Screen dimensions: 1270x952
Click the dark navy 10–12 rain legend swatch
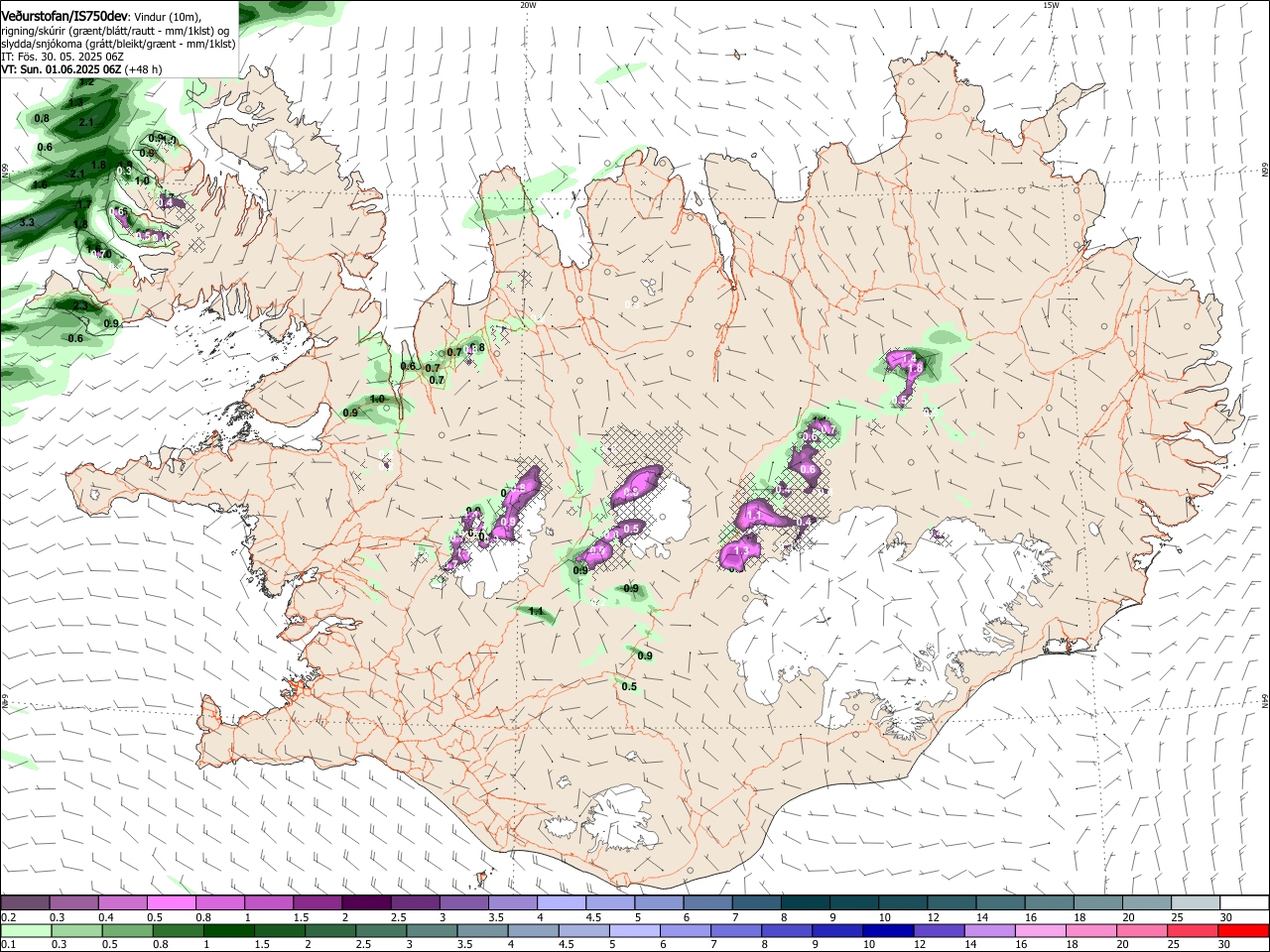click(x=886, y=930)
